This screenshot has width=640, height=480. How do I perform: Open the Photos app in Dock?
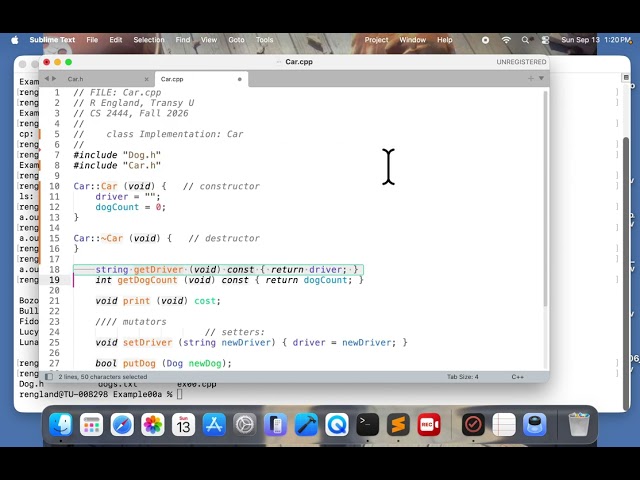click(153, 425)
